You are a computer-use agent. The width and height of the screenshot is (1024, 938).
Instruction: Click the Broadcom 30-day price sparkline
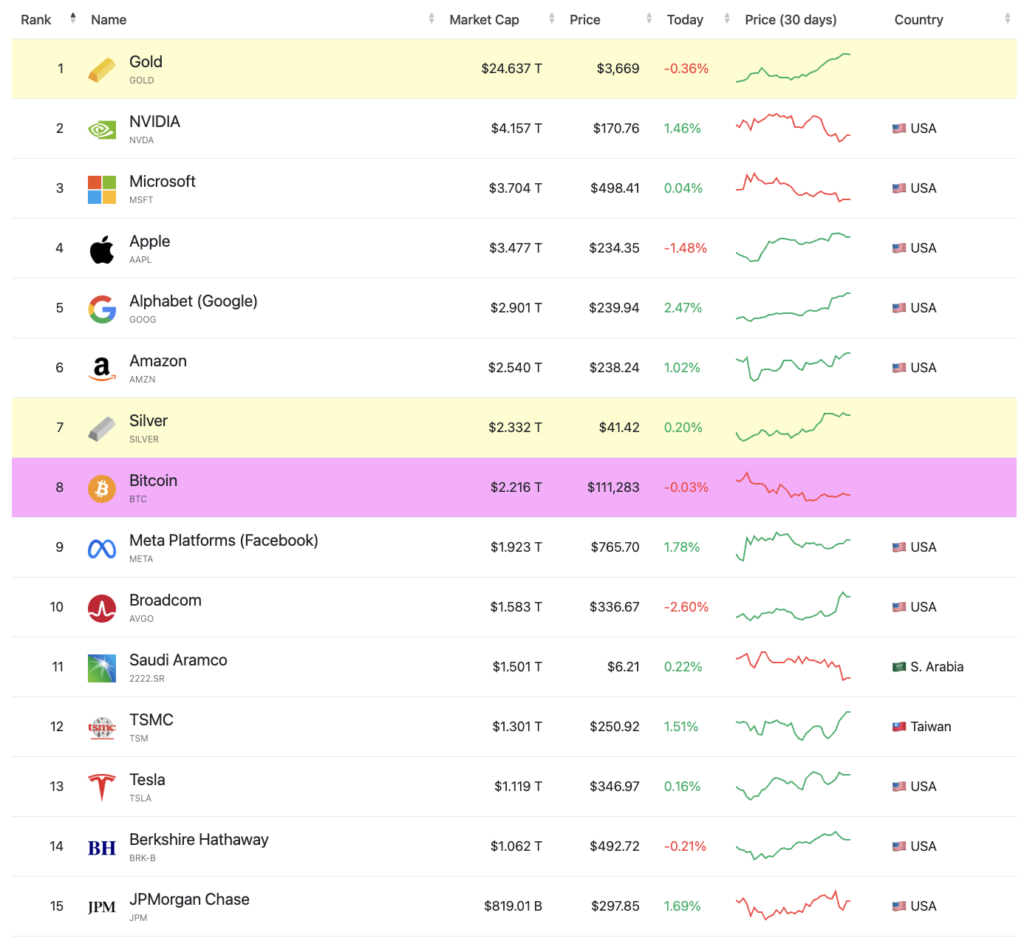coord(793,607)
